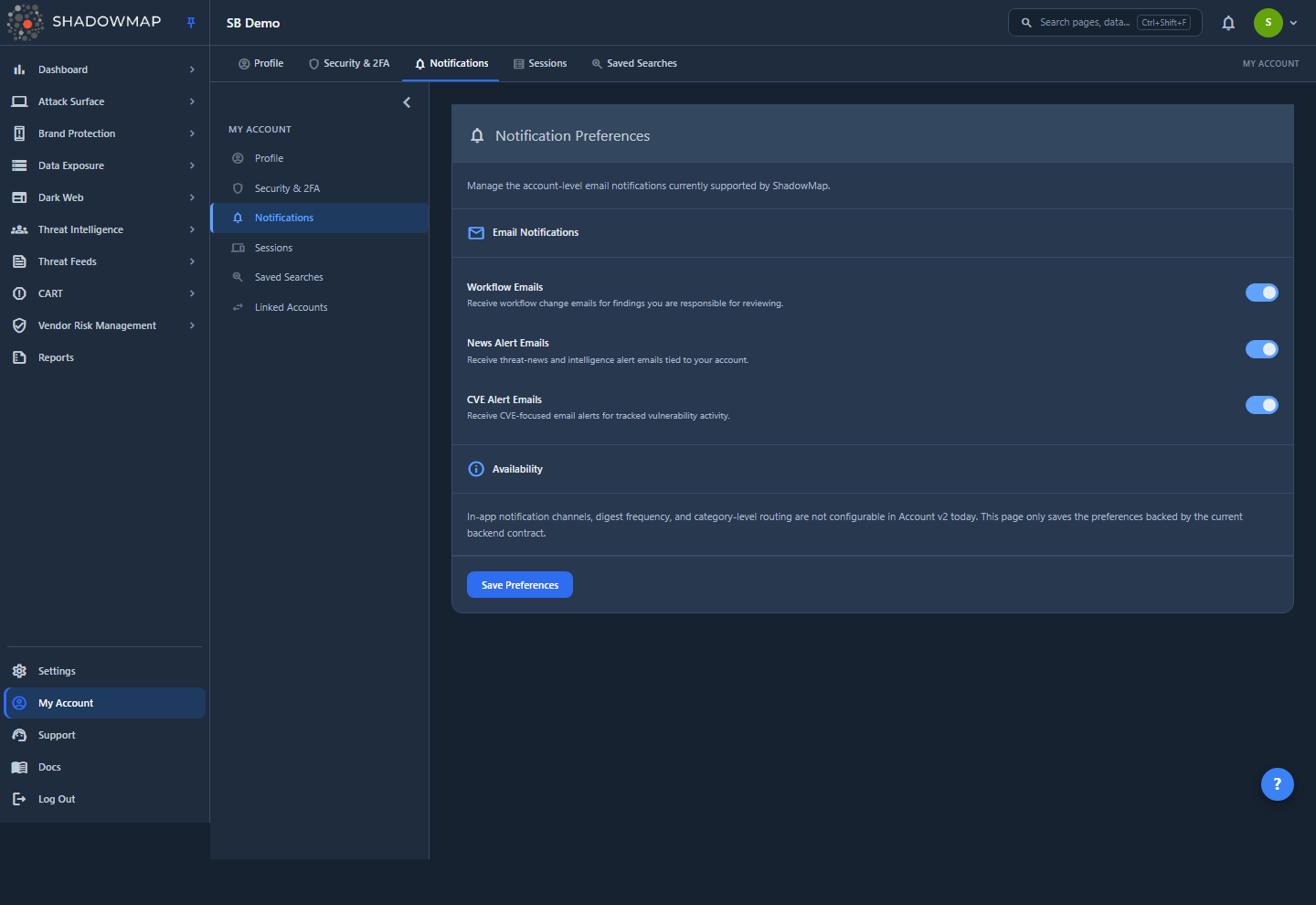Viewport: 1316px width, 905px height.
Task: Toggle CVE Alert Emails switch
Action: (x=1261, y=405)
